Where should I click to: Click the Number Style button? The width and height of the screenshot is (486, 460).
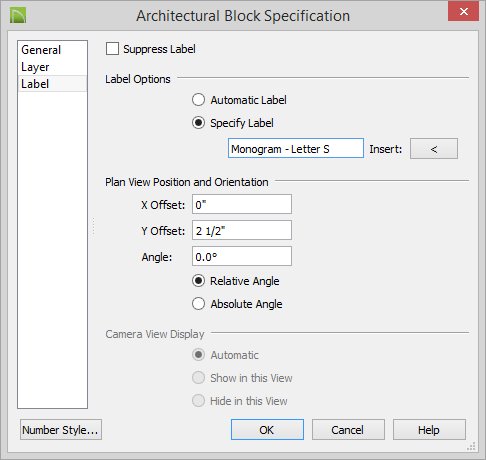click(61, 430)
